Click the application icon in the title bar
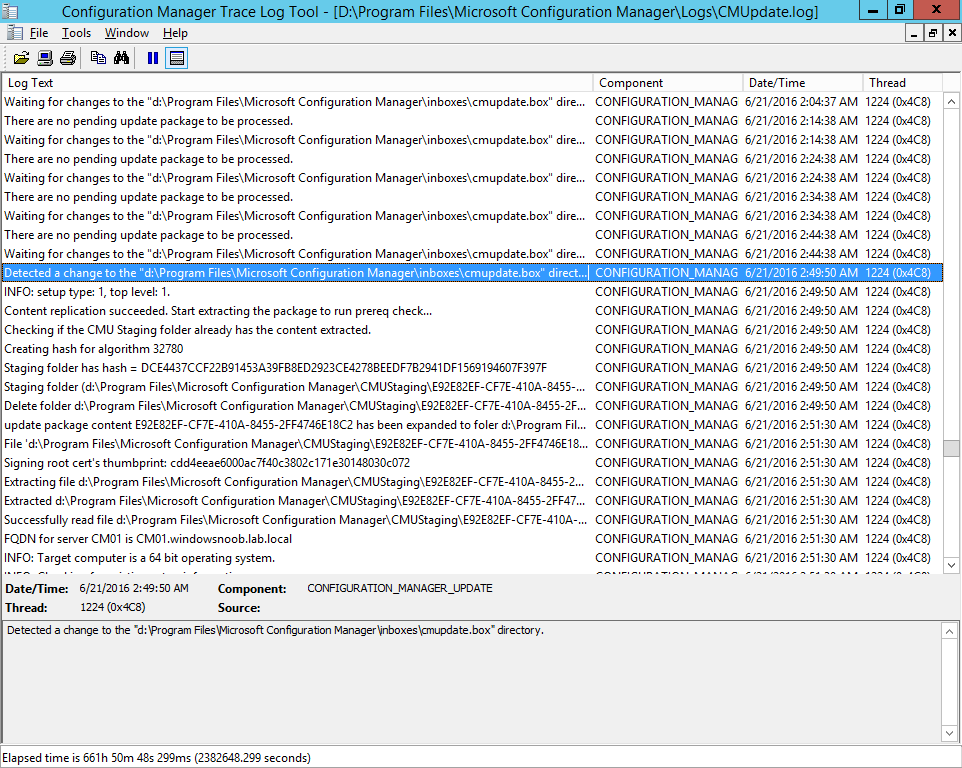The height and width of the screenshot is (768, 962). coord(10,11)
